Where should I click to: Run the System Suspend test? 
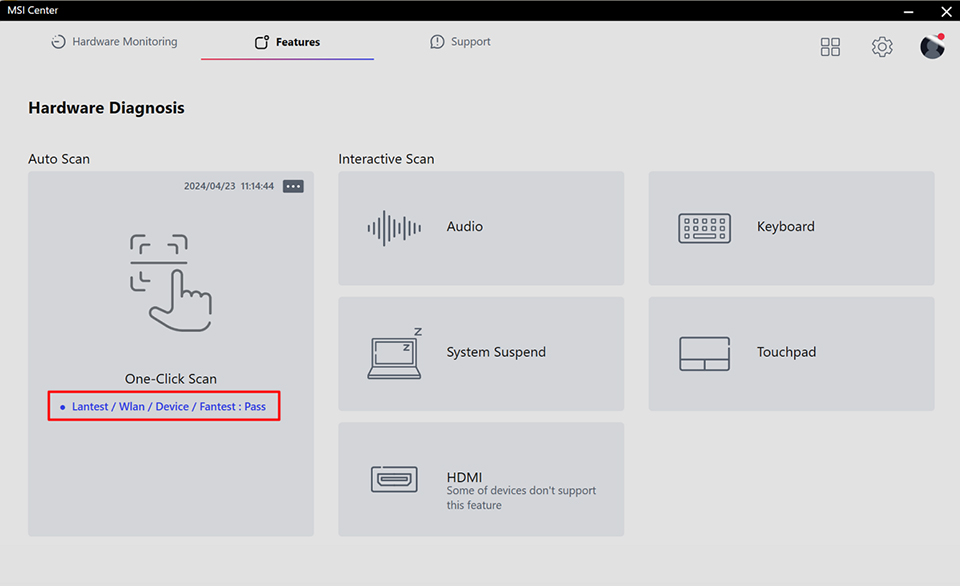tap(481, 354)
